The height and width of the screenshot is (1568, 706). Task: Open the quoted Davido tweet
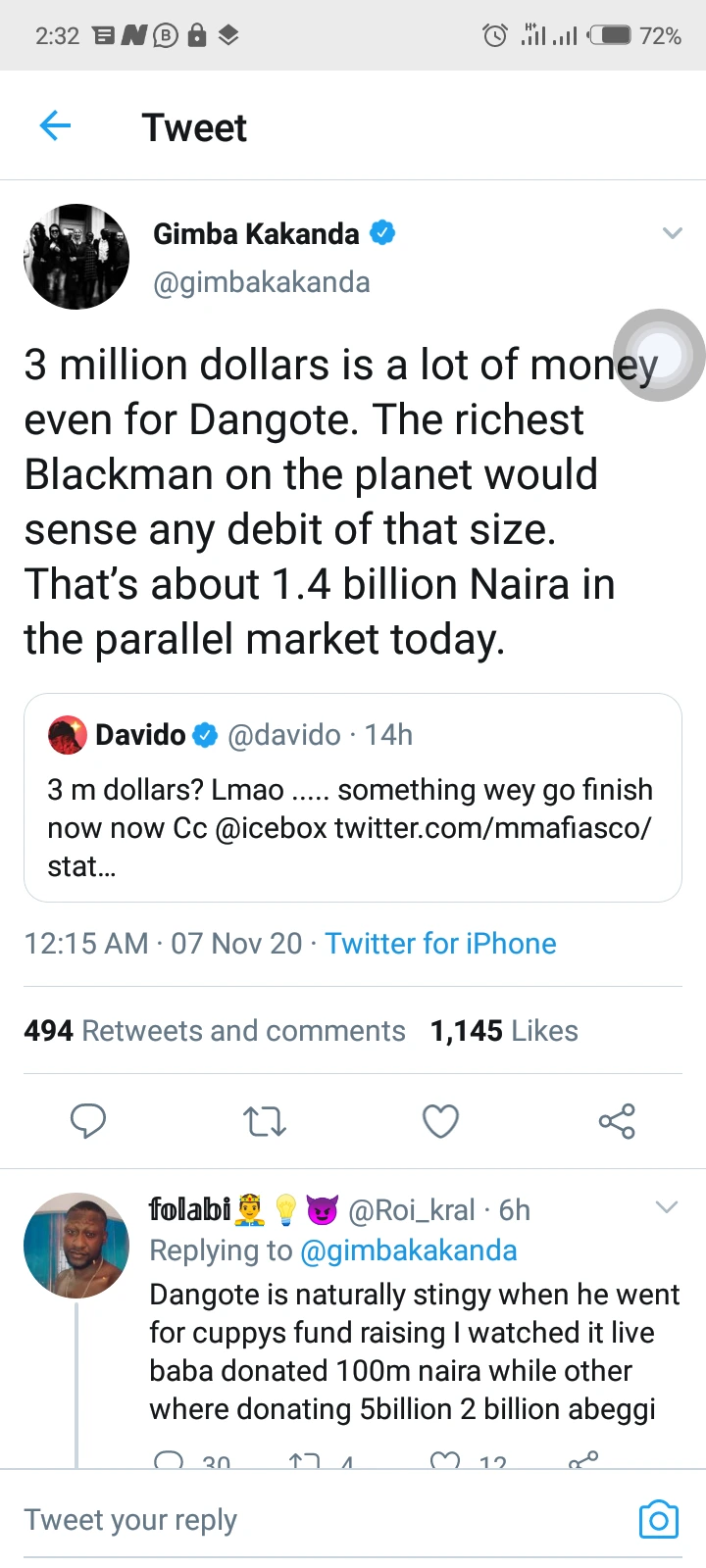353,797
